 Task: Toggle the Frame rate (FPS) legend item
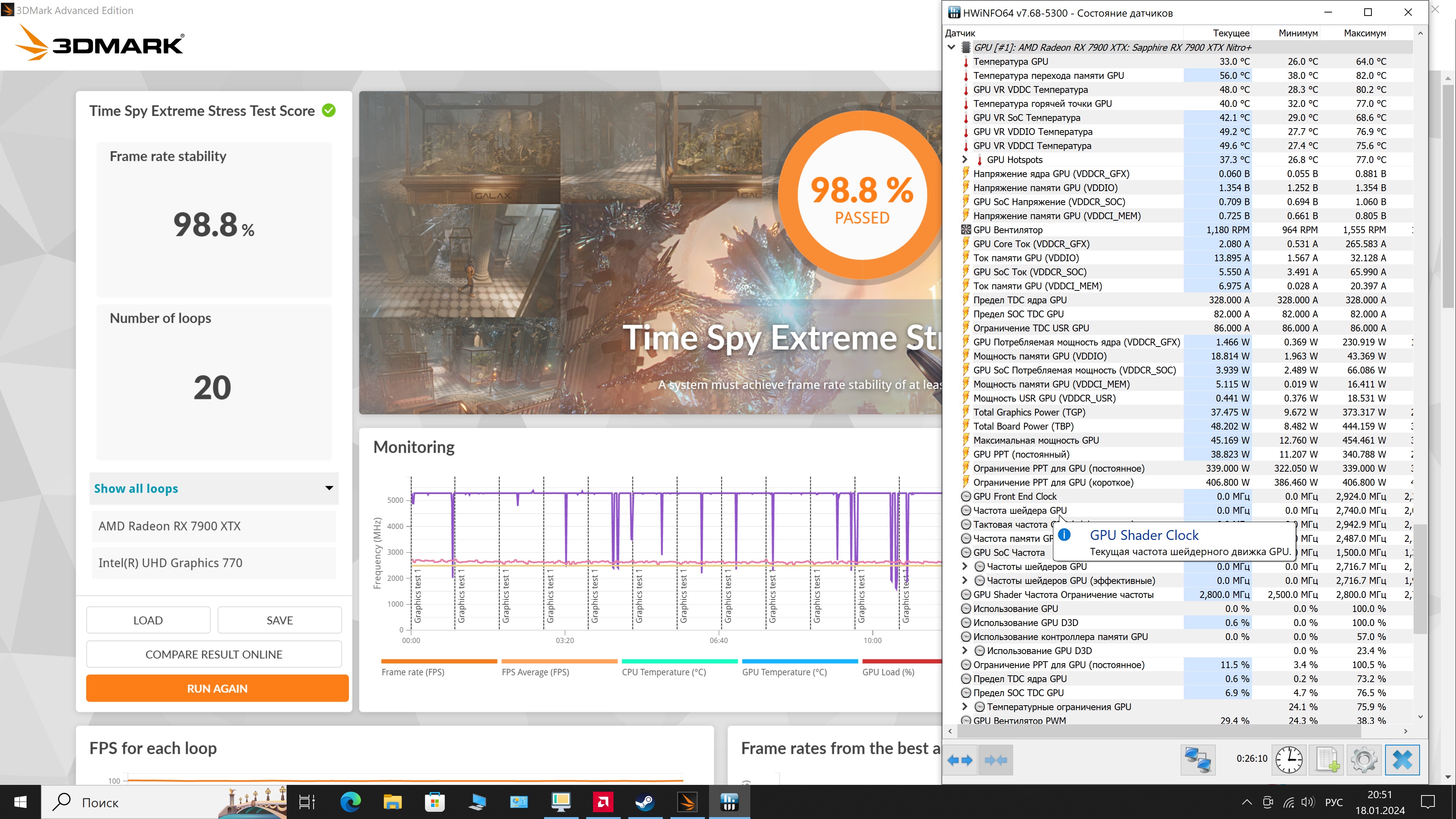(413, 672)
